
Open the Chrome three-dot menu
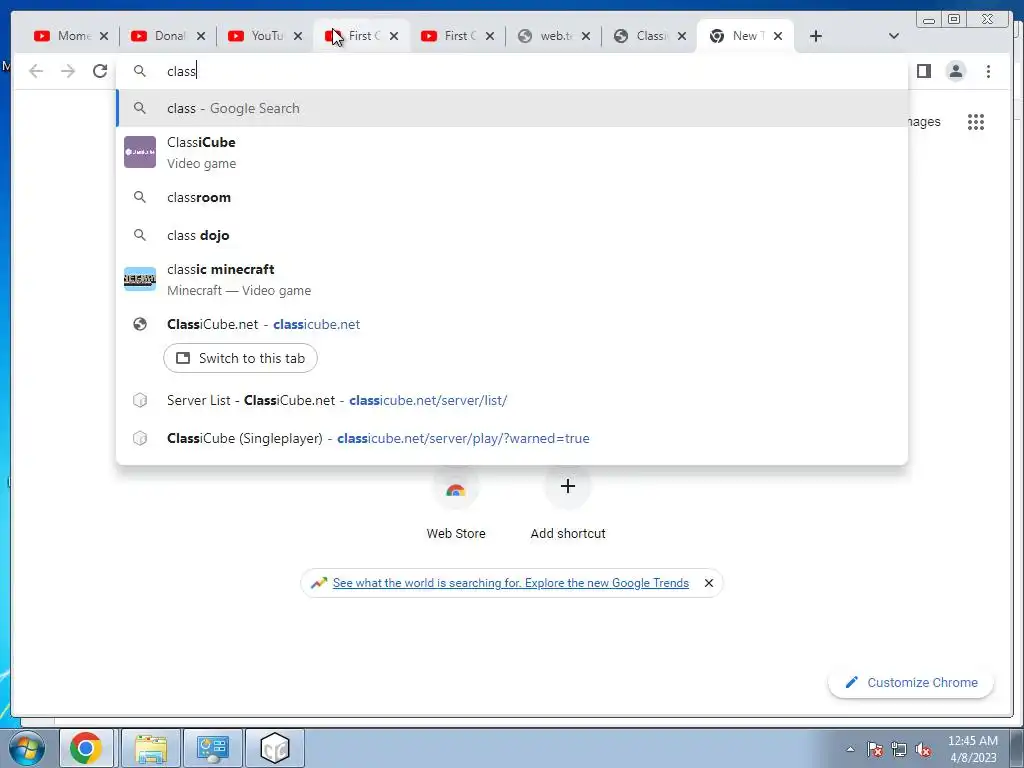pyautogui.click(x=988, y=71)
